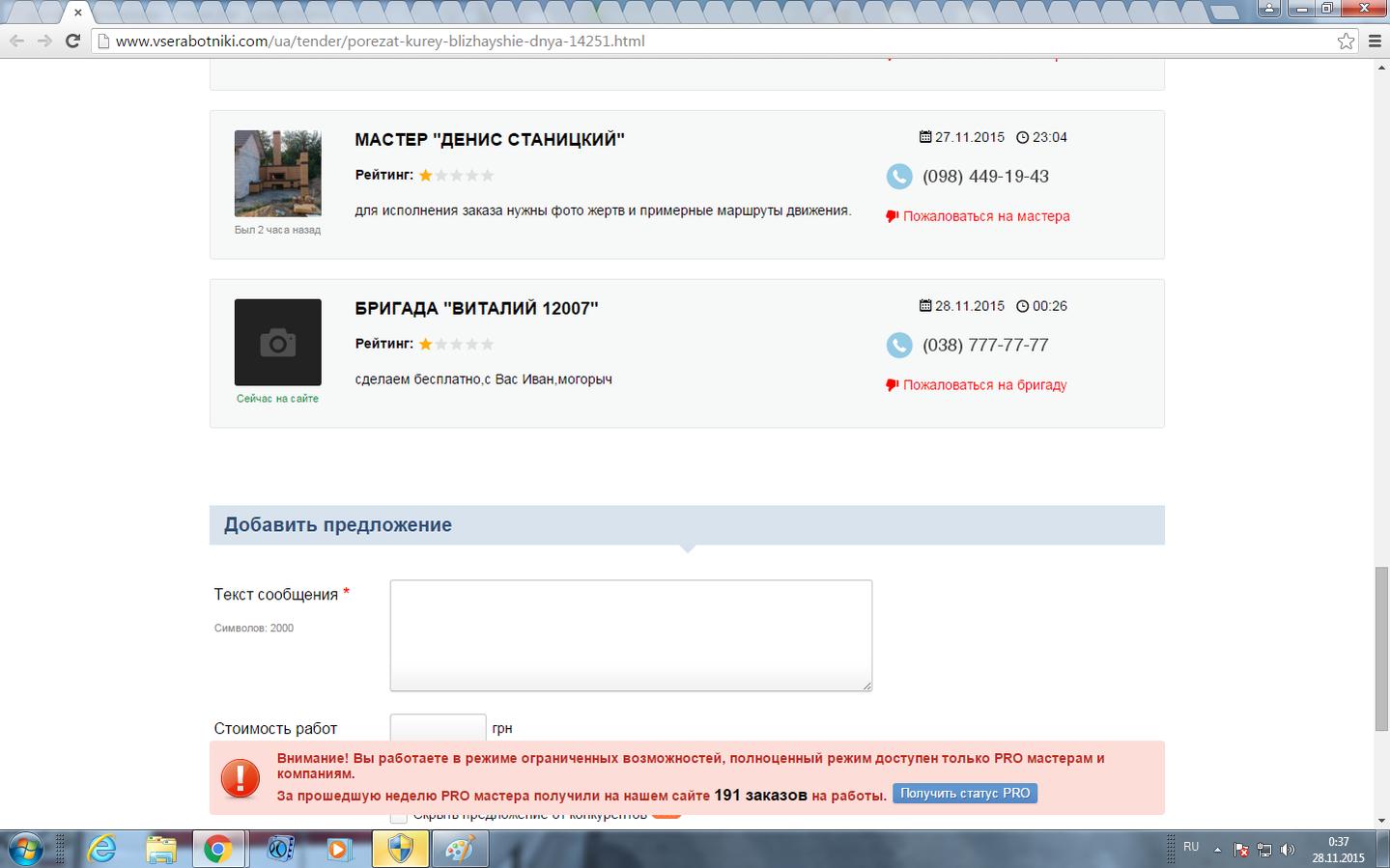Screen dimensions: 1390x868
Task: Open Денис Станицкий's profile photo thumbnail
Action: [x=278, y=174]
